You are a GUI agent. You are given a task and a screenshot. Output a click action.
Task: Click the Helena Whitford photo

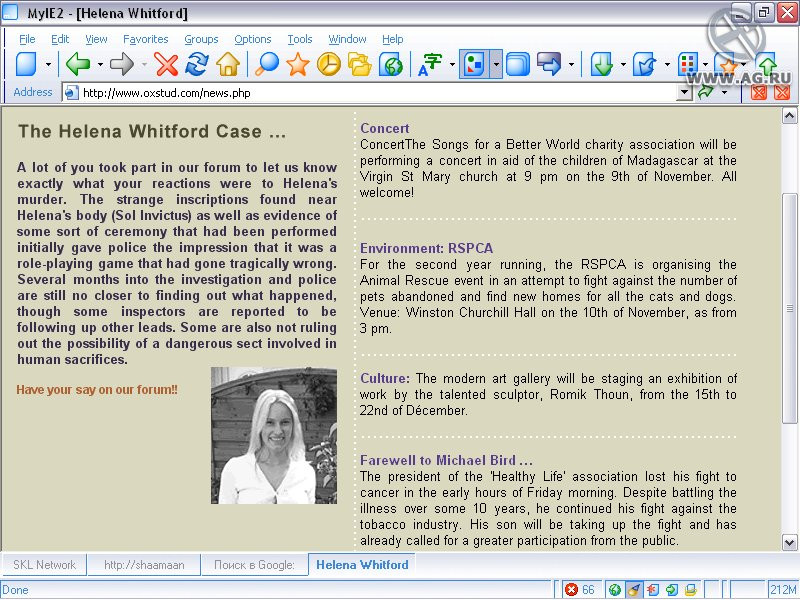(x=274, y=435)
